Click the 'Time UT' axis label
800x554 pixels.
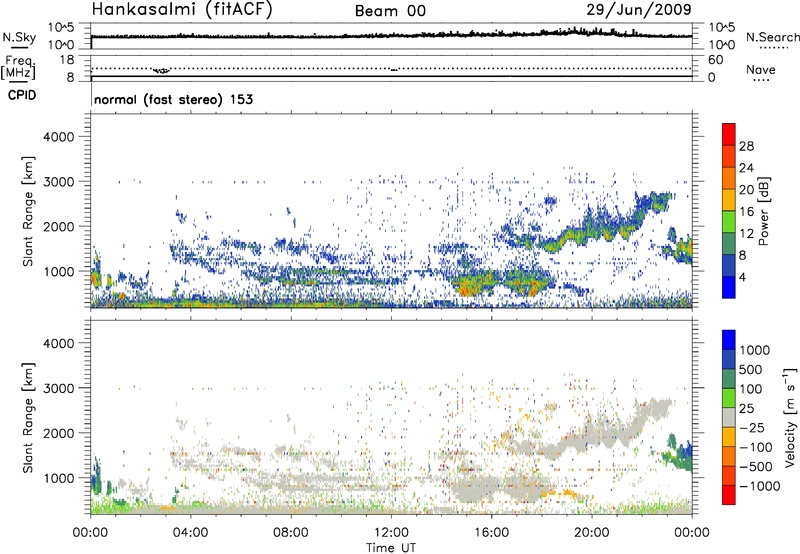point(391,548)
